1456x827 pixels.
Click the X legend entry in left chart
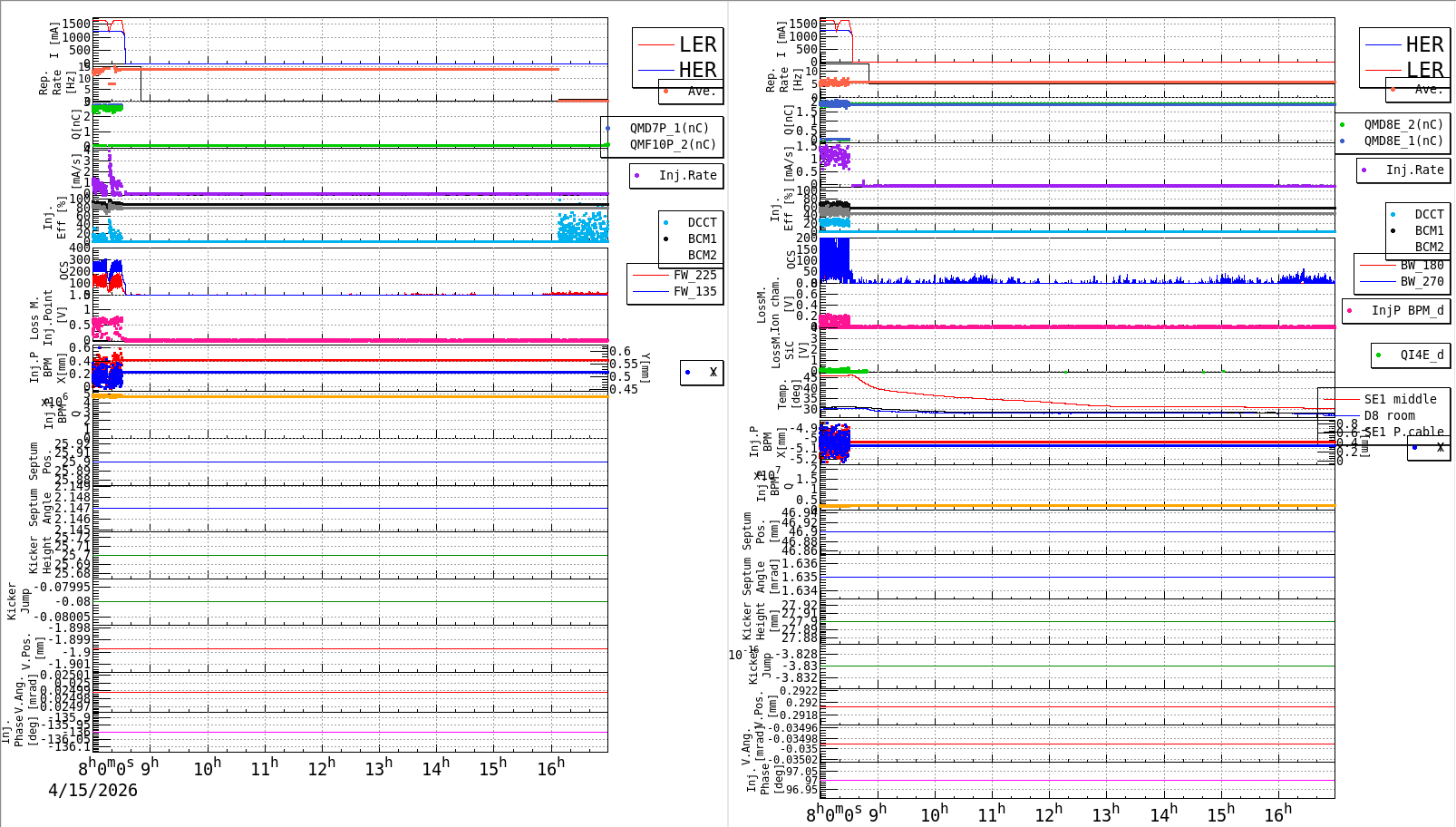point(713,372)
